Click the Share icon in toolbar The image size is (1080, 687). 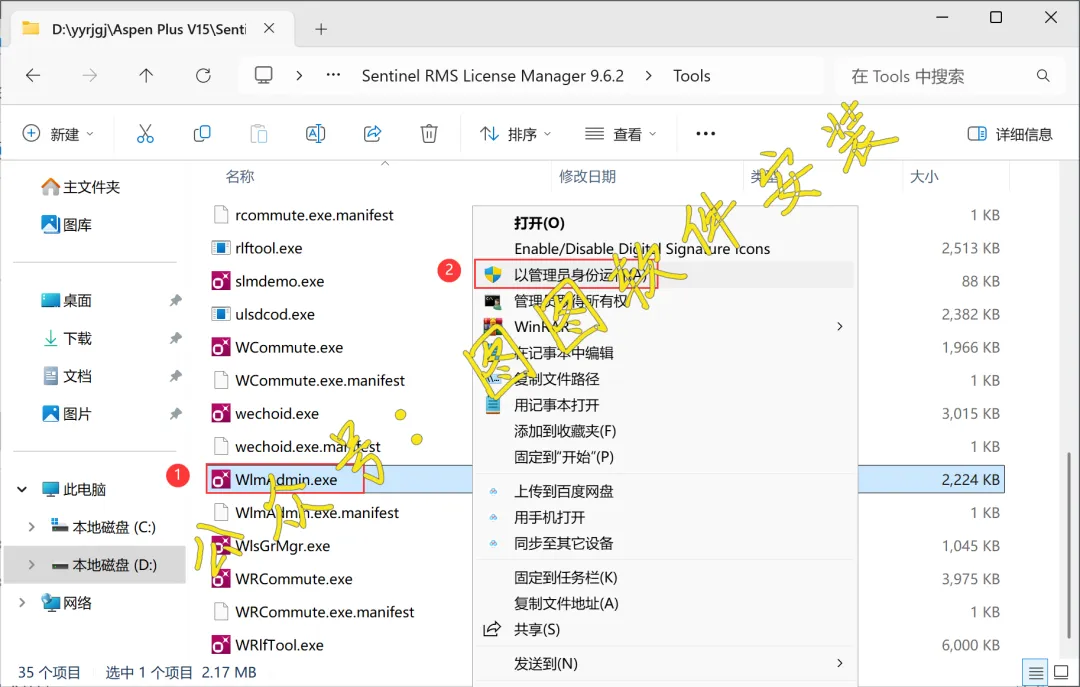pos(372,134)
